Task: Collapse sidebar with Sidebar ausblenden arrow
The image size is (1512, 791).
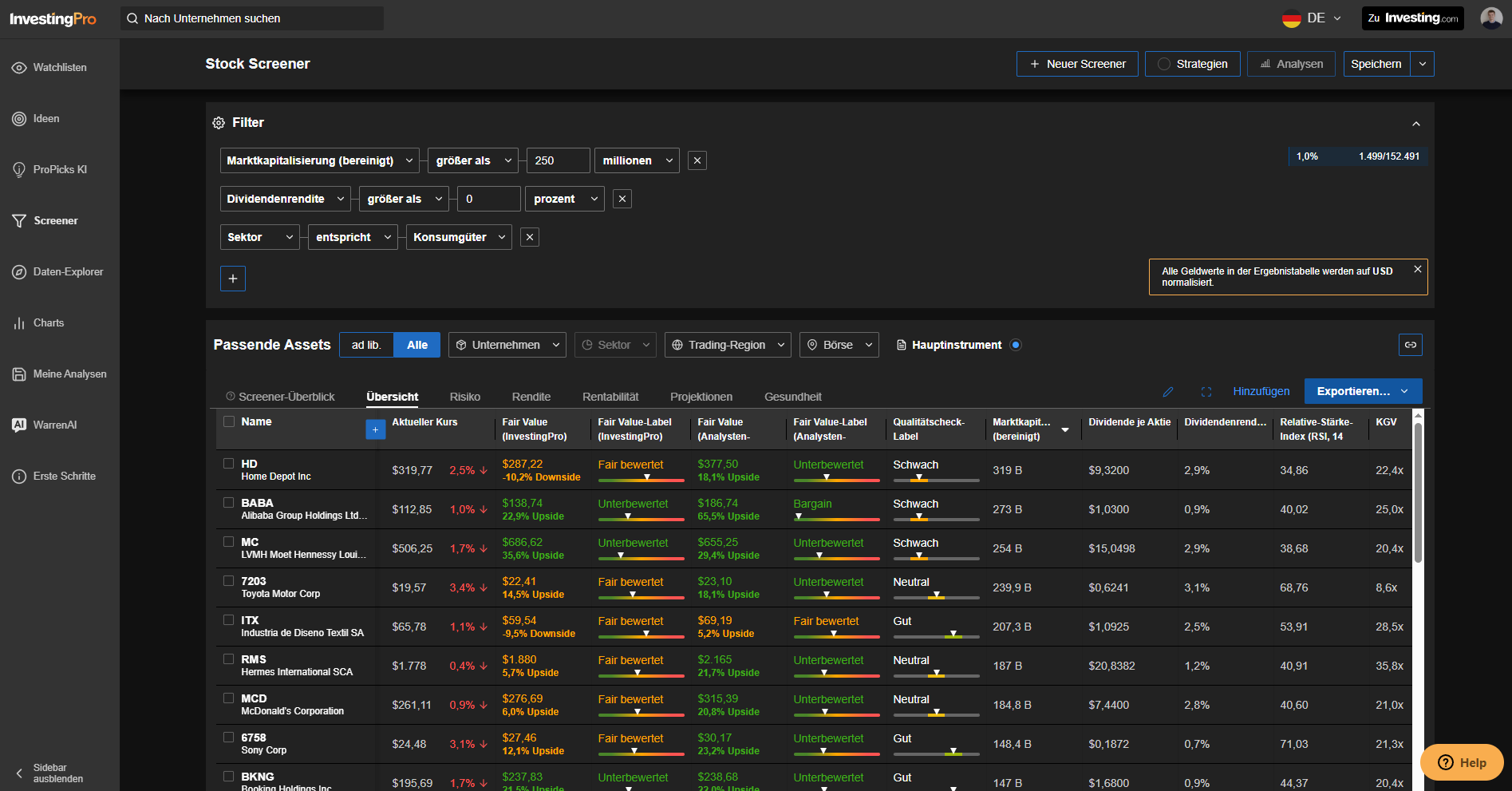Action: click(20, 773)
